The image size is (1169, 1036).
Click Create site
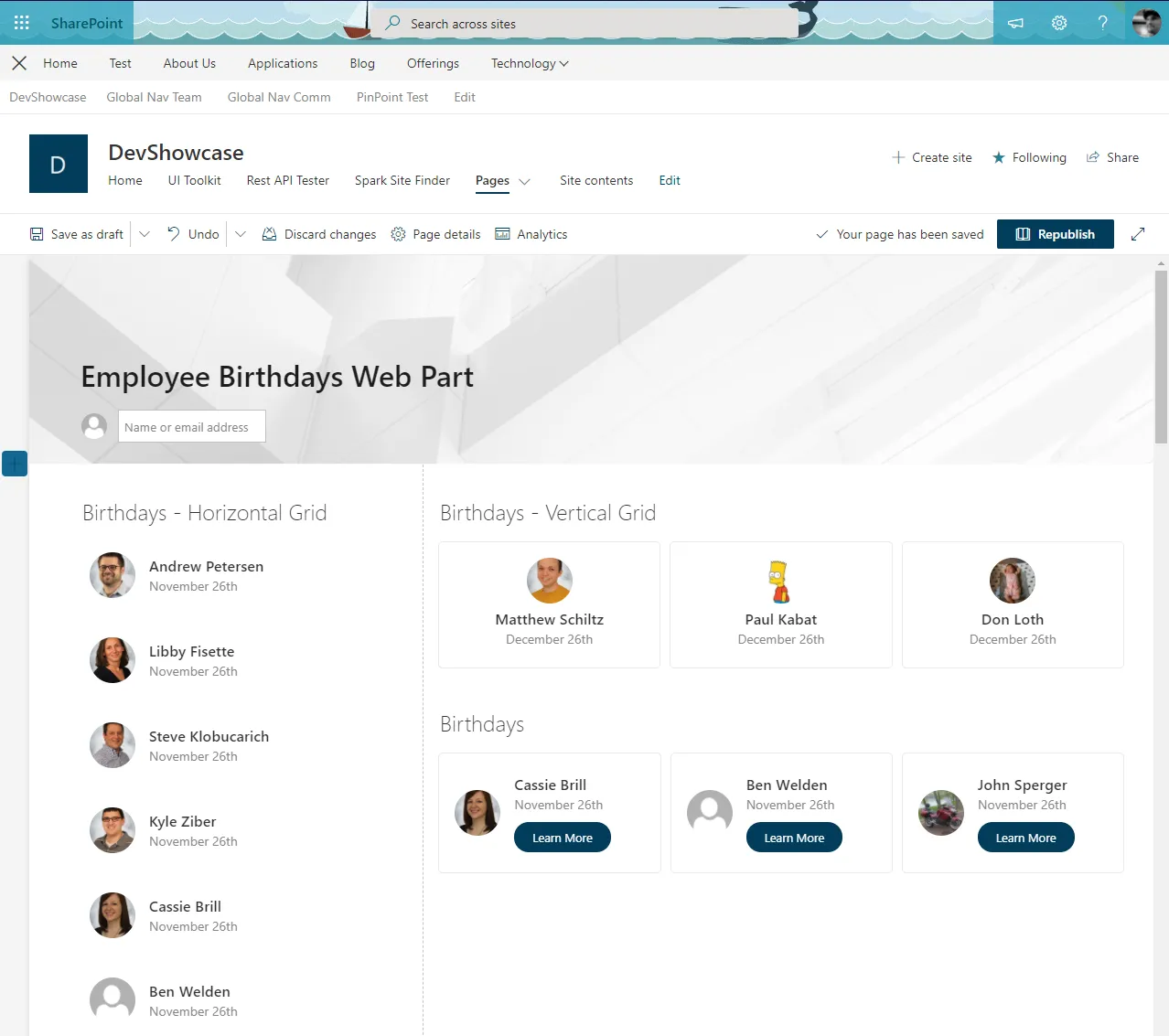click(x=932, y=157)
